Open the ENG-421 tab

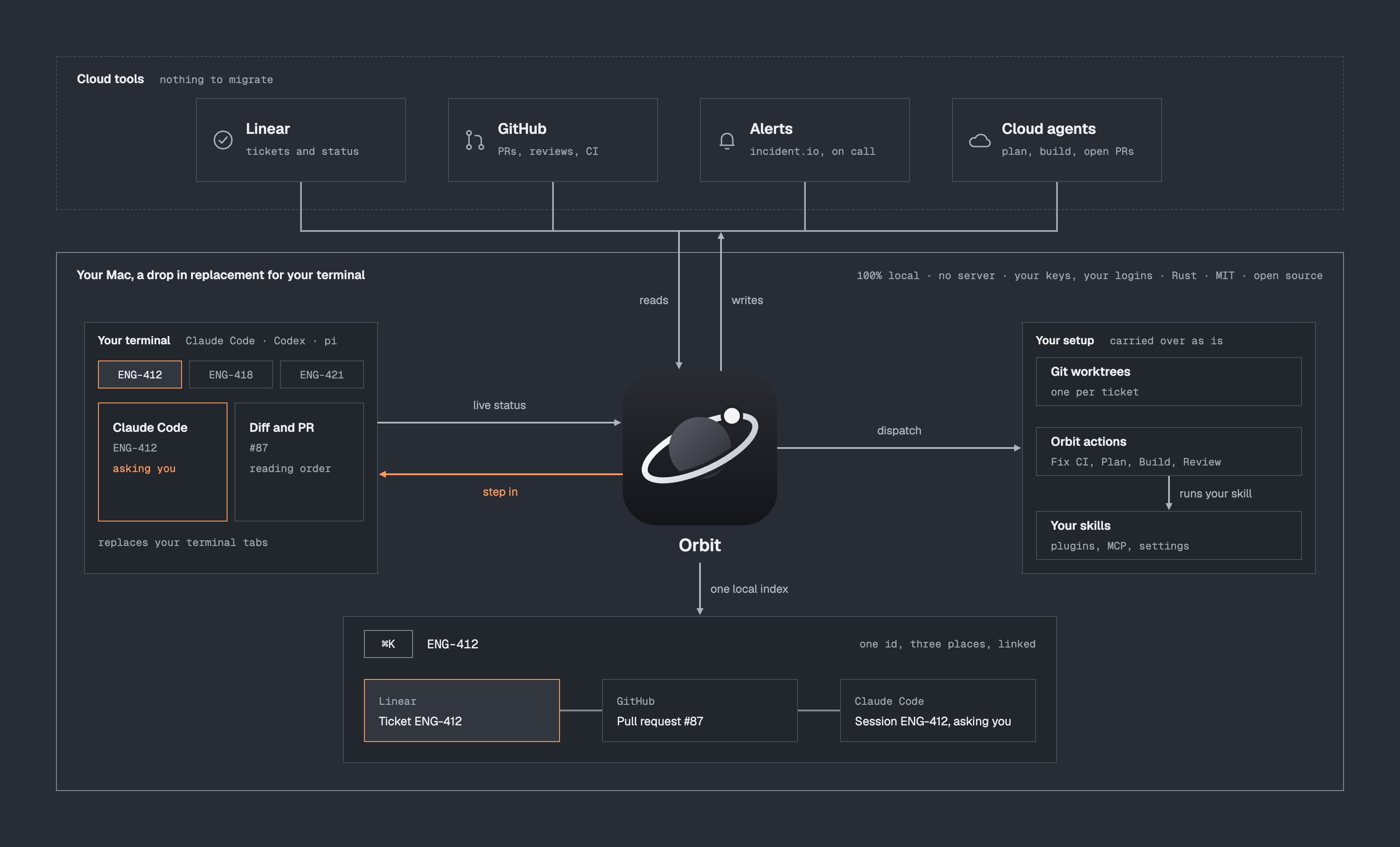click(x=322, y=374)
